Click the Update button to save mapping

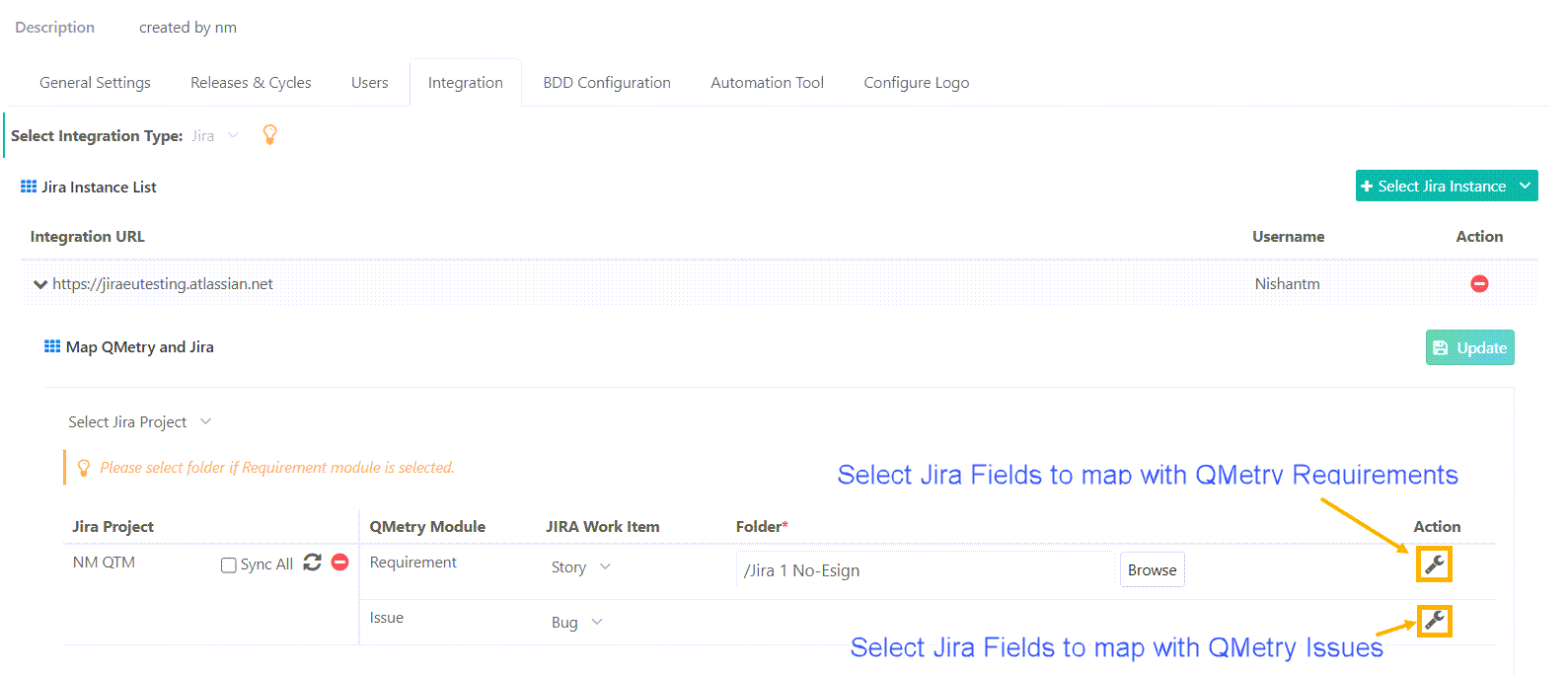1469,346
